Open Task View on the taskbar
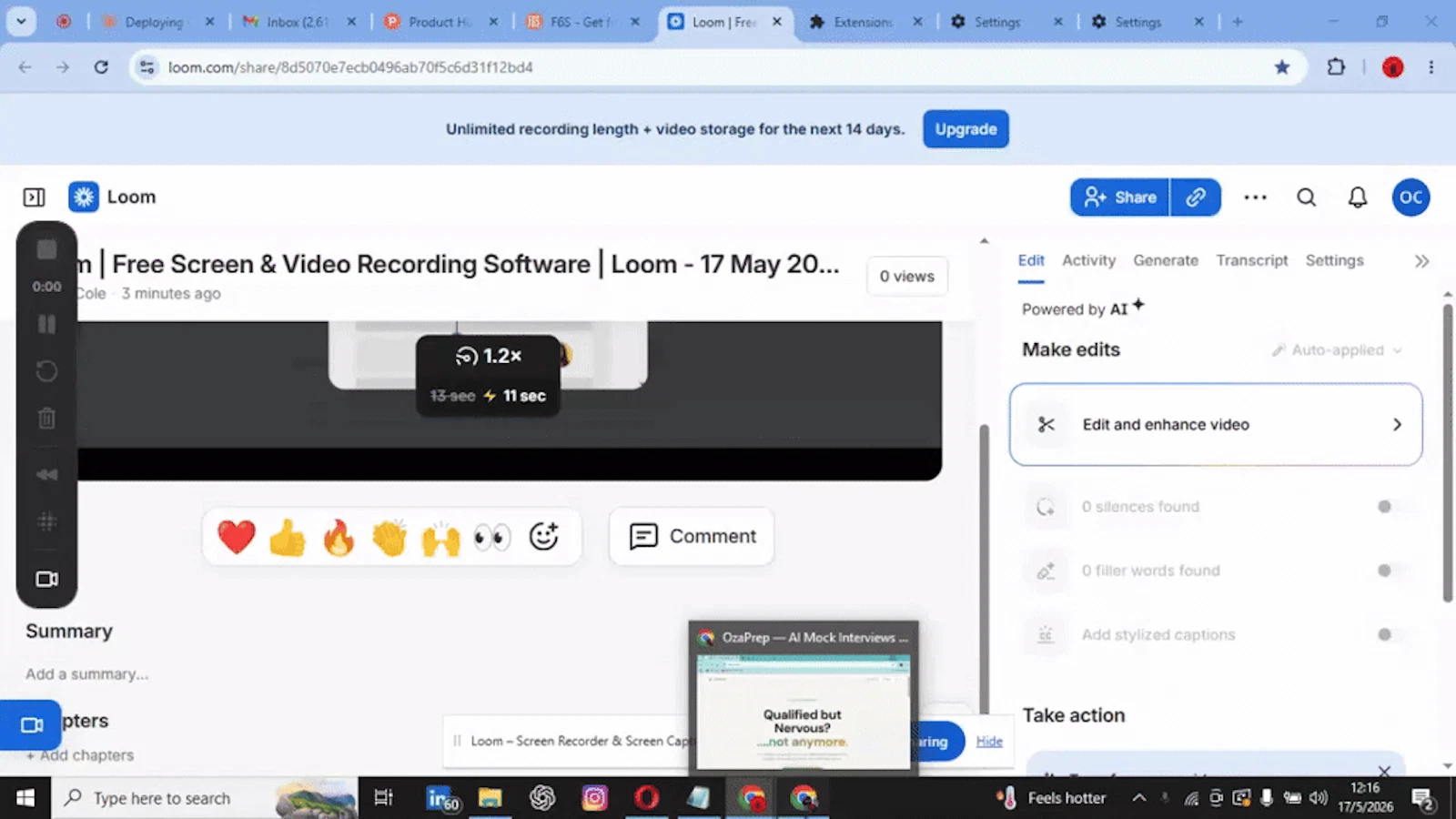 click(383, 798)
